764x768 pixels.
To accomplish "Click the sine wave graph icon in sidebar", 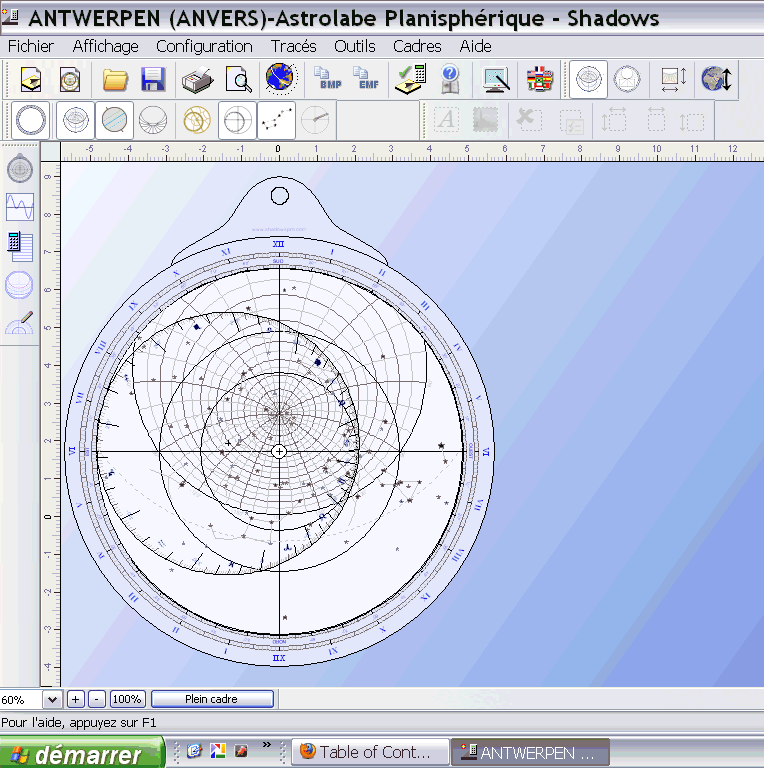I will tap(20, 207).
